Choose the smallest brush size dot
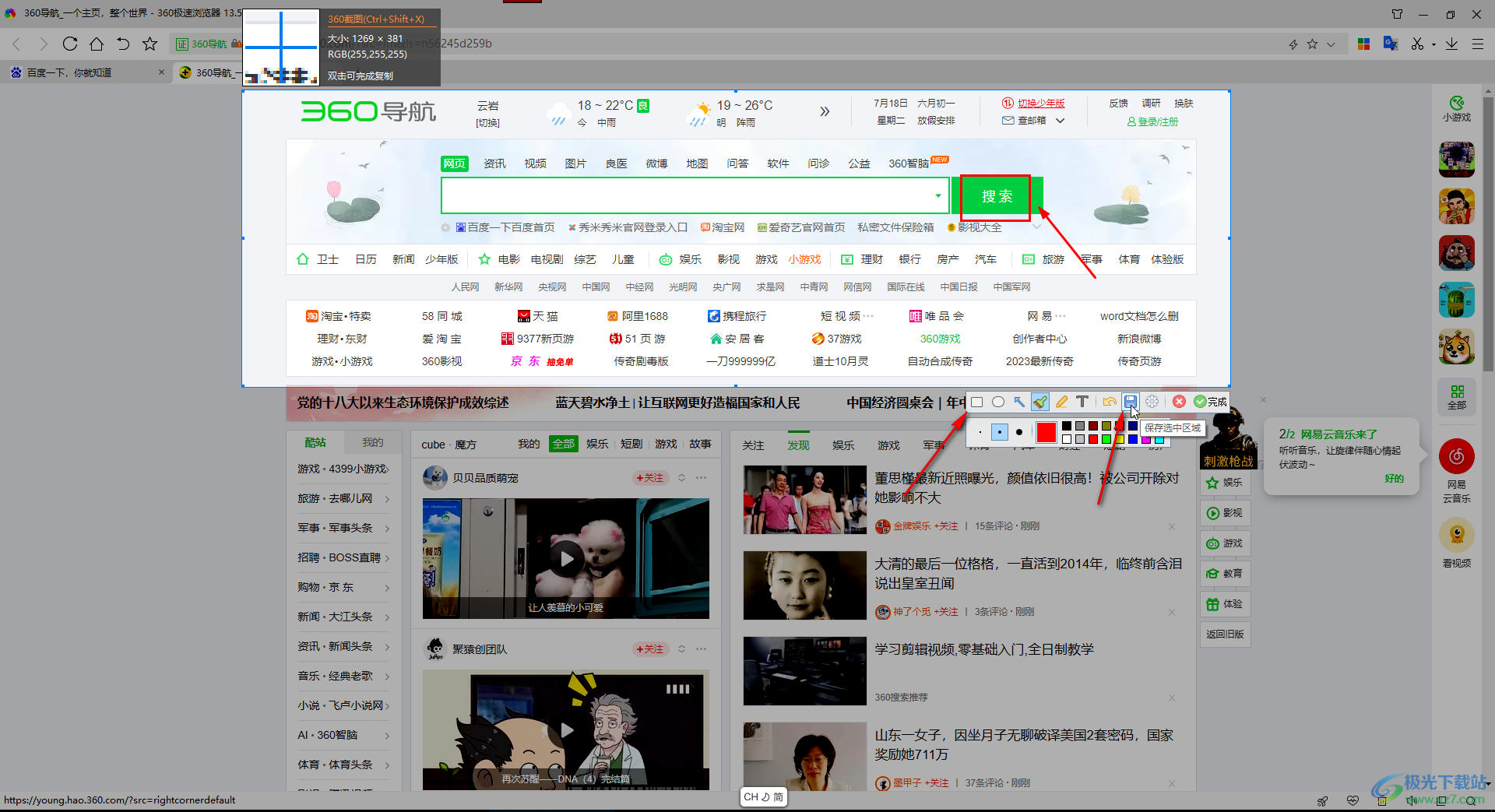The image size is (1495, 812). tap(980, 432)
